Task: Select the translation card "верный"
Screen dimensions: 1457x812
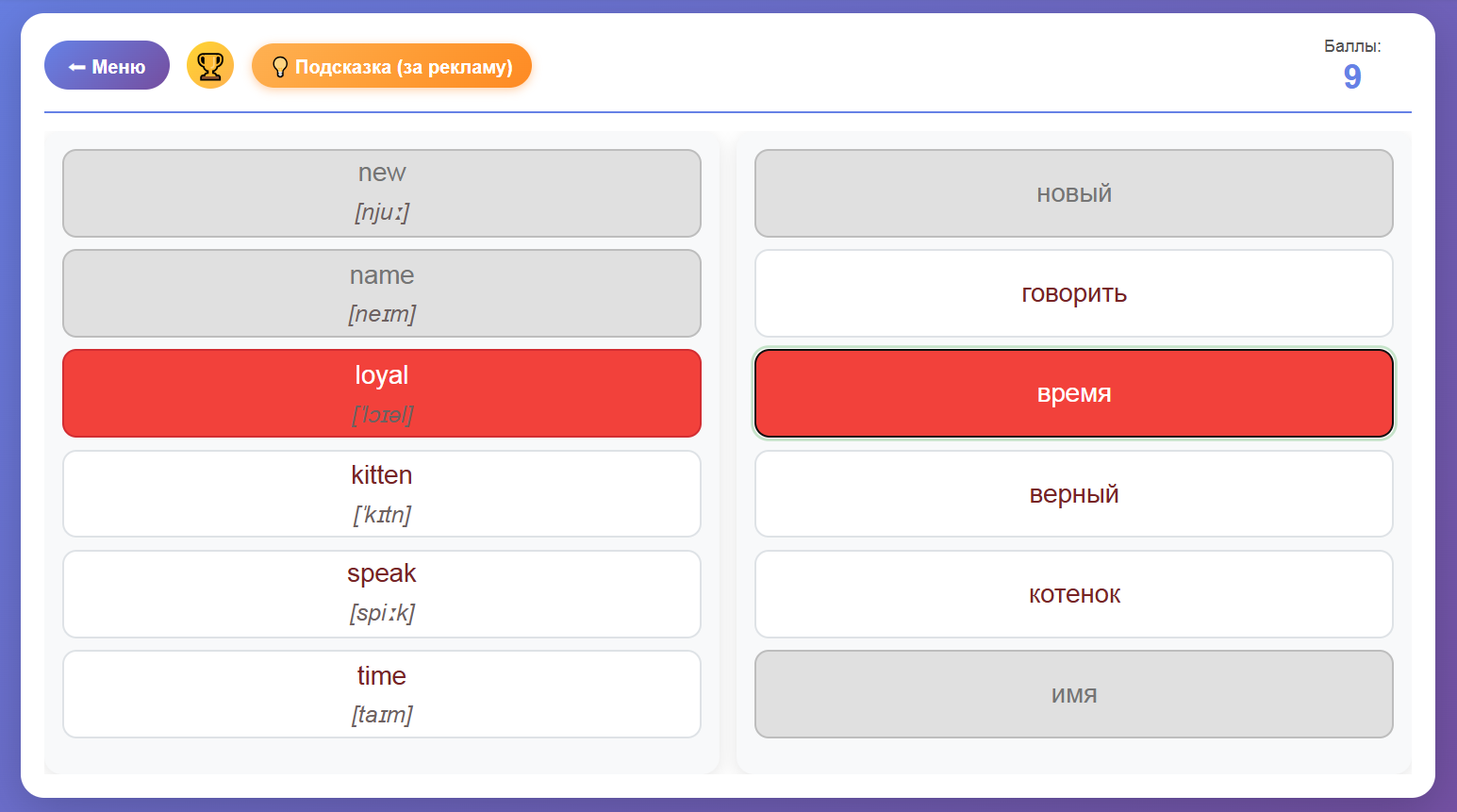Action: coord(1073,493)
